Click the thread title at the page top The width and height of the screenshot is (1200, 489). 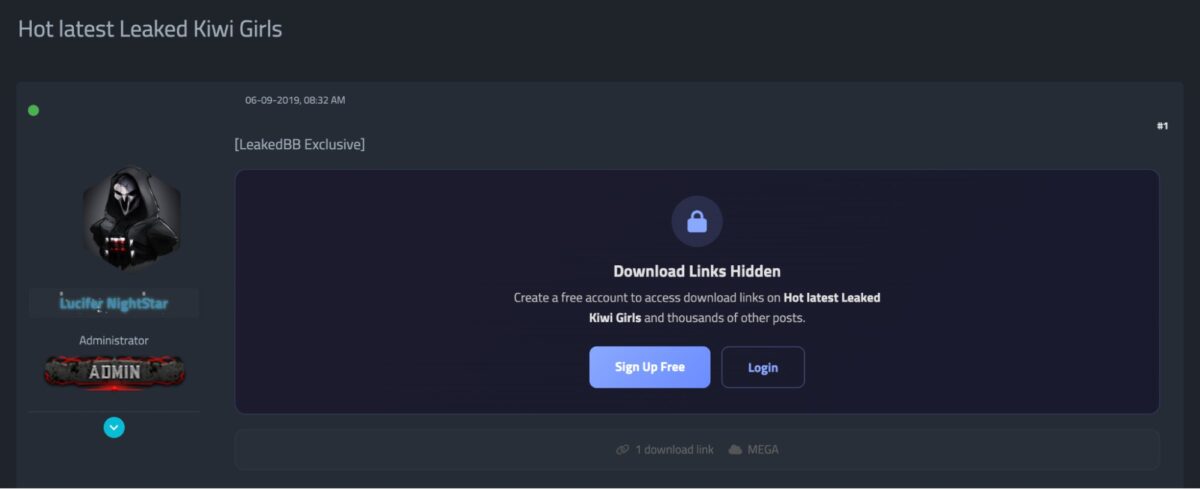click(150, 29)
